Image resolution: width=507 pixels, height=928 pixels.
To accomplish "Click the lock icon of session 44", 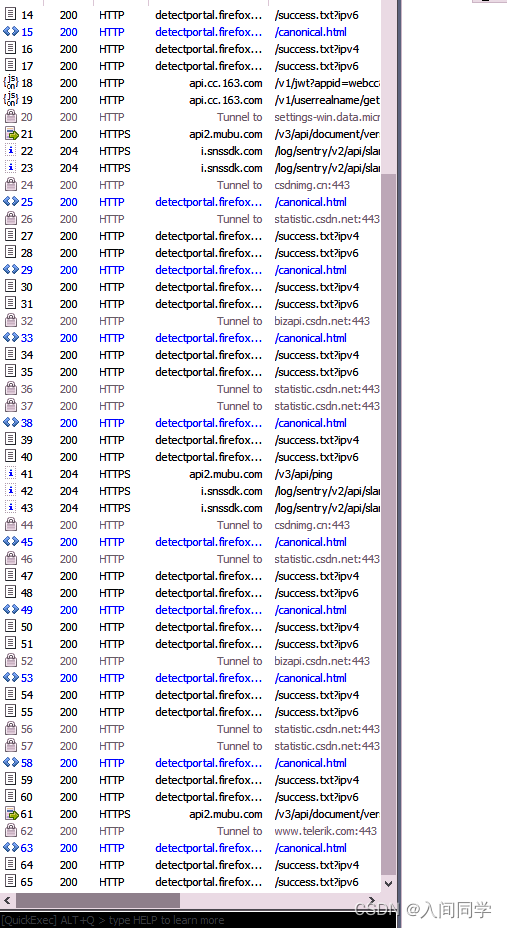I will pos(10,524).
